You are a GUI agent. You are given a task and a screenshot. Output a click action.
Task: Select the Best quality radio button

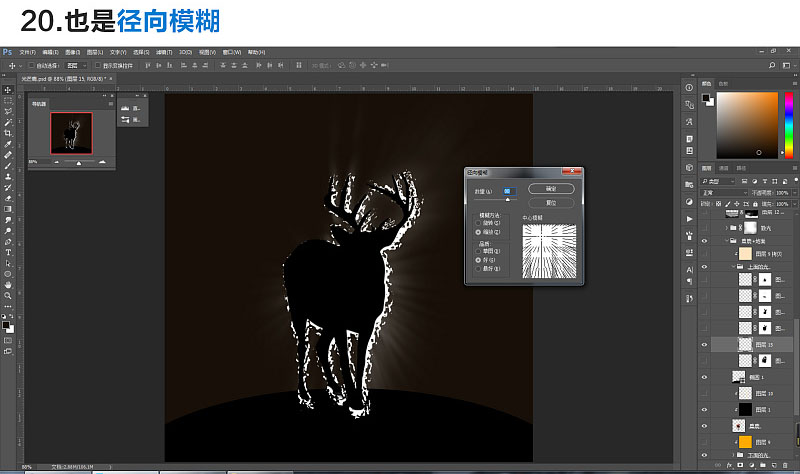click(478, 268)
